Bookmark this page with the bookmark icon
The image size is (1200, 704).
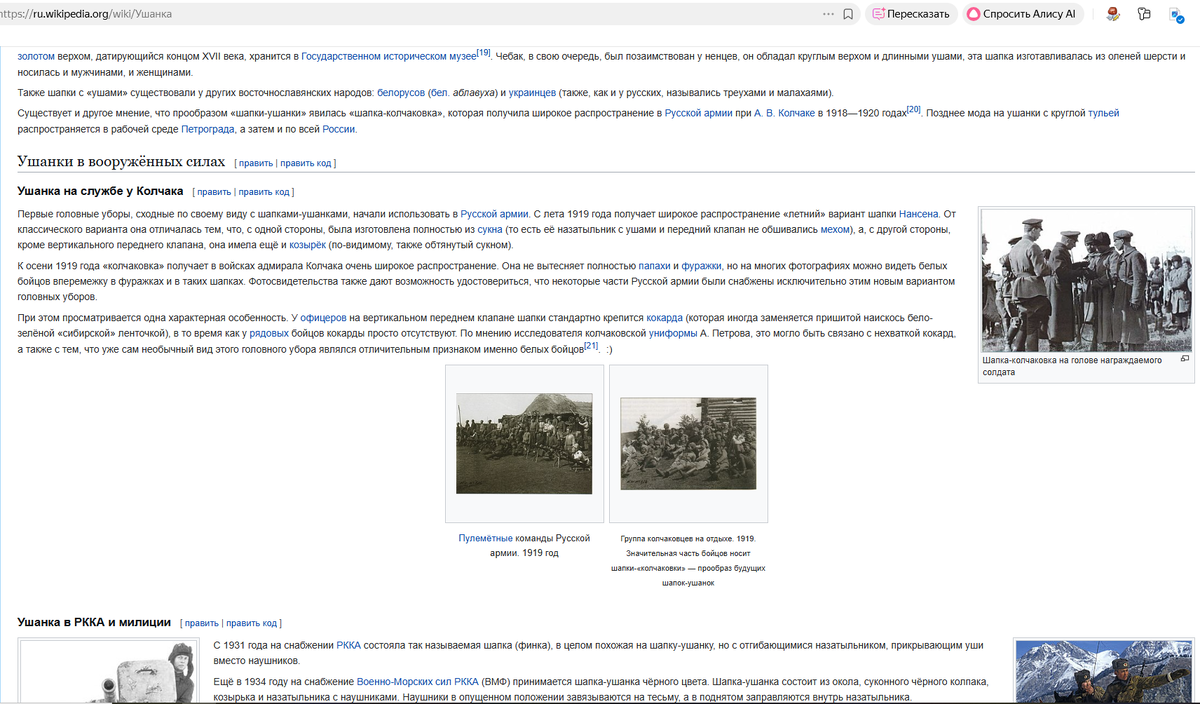pyautogui.click(x=848, y=14)
